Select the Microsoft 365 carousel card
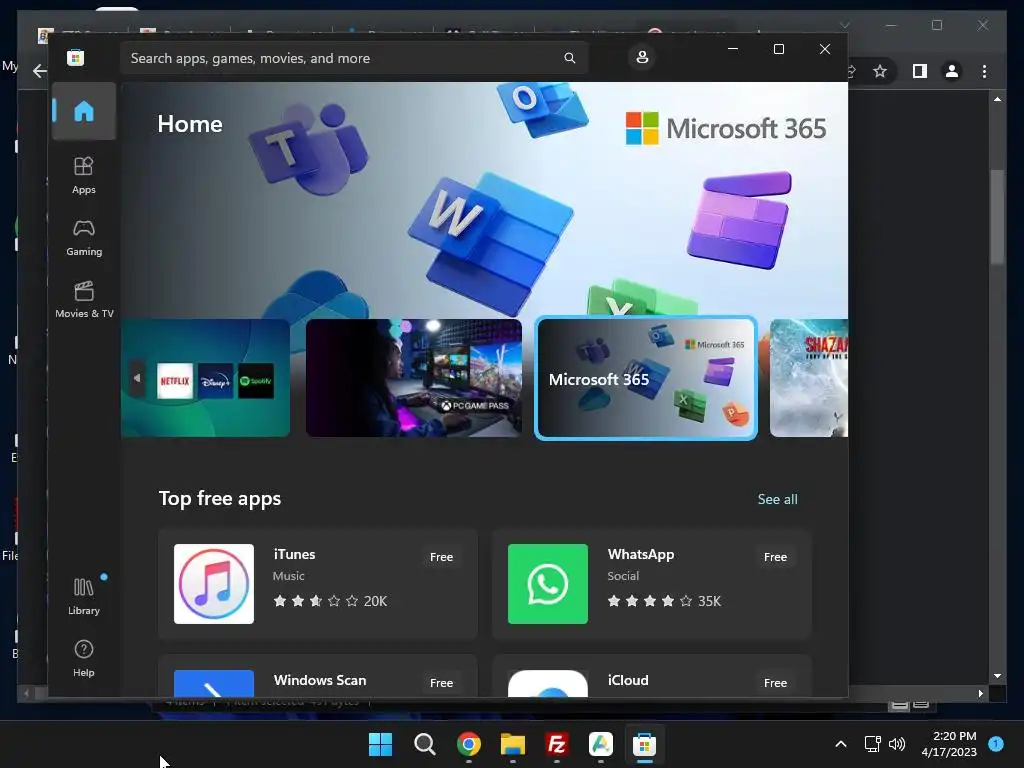 [x=646, y=377]
